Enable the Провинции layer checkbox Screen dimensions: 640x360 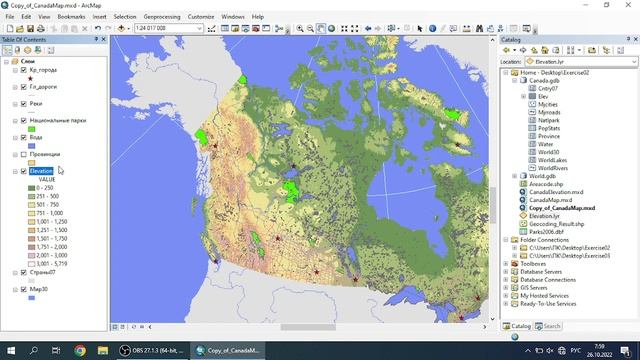(24, 154)
